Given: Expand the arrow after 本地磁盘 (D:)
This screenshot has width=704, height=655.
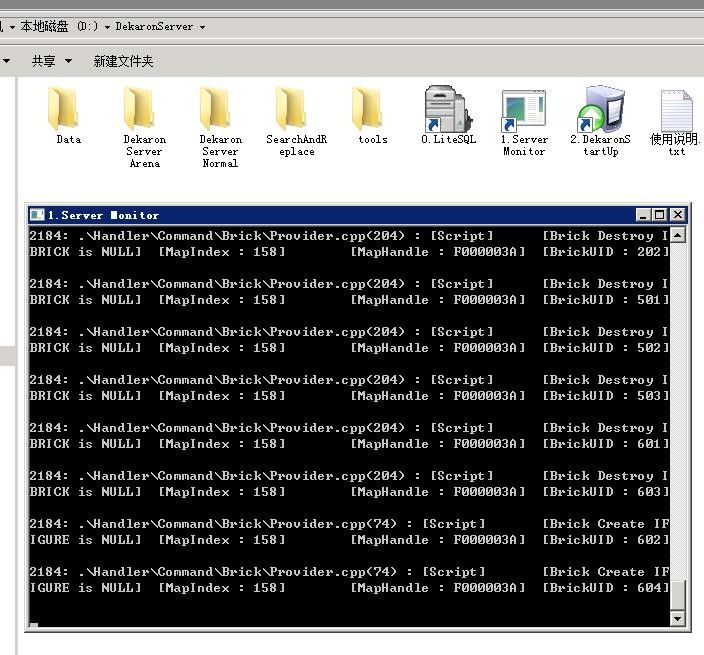Looking at the screenshot, I should point(108,27).
